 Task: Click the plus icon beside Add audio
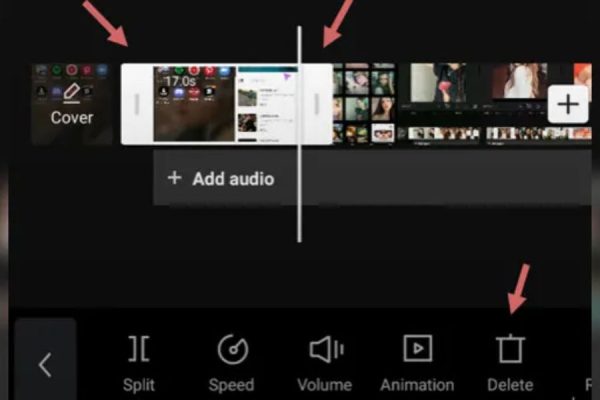(175, 178)
